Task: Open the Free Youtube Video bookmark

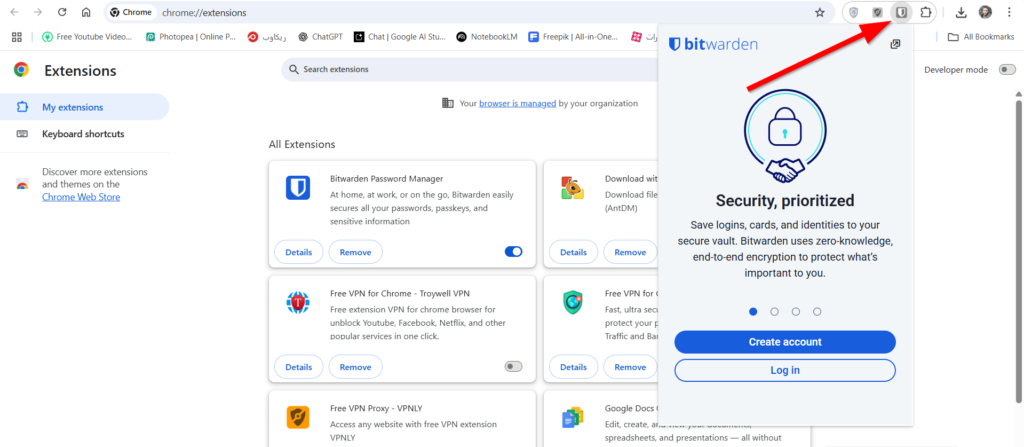Action: coord(87,37)
